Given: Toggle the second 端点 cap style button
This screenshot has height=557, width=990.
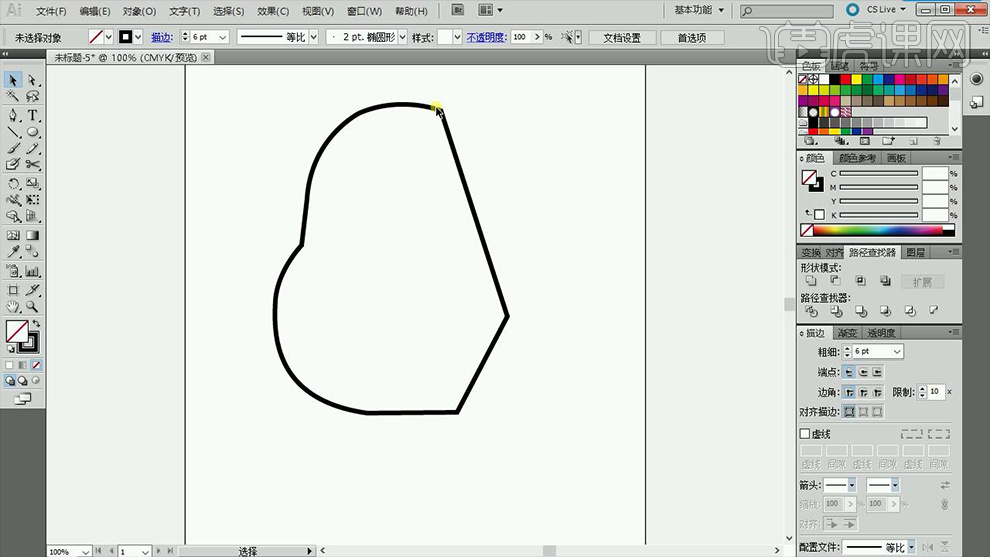Looking at the screenshot, I should click(863, 372).
